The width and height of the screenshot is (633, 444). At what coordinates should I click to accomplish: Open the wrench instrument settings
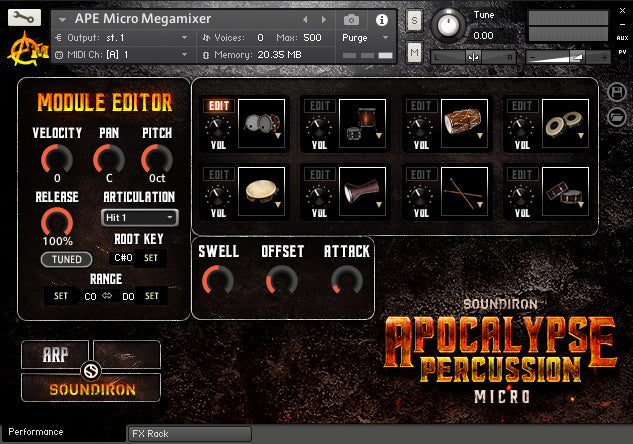(x=24, y=18)
